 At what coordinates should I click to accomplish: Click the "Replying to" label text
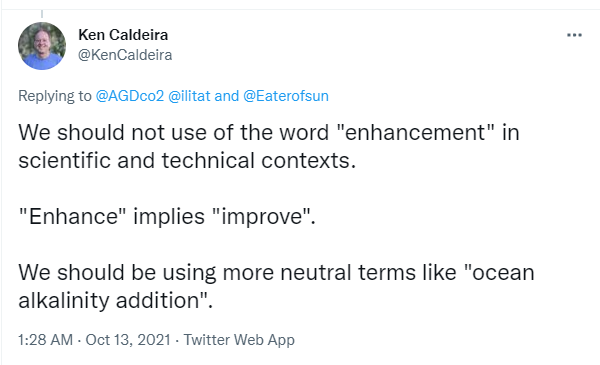(x=55, y=96)
